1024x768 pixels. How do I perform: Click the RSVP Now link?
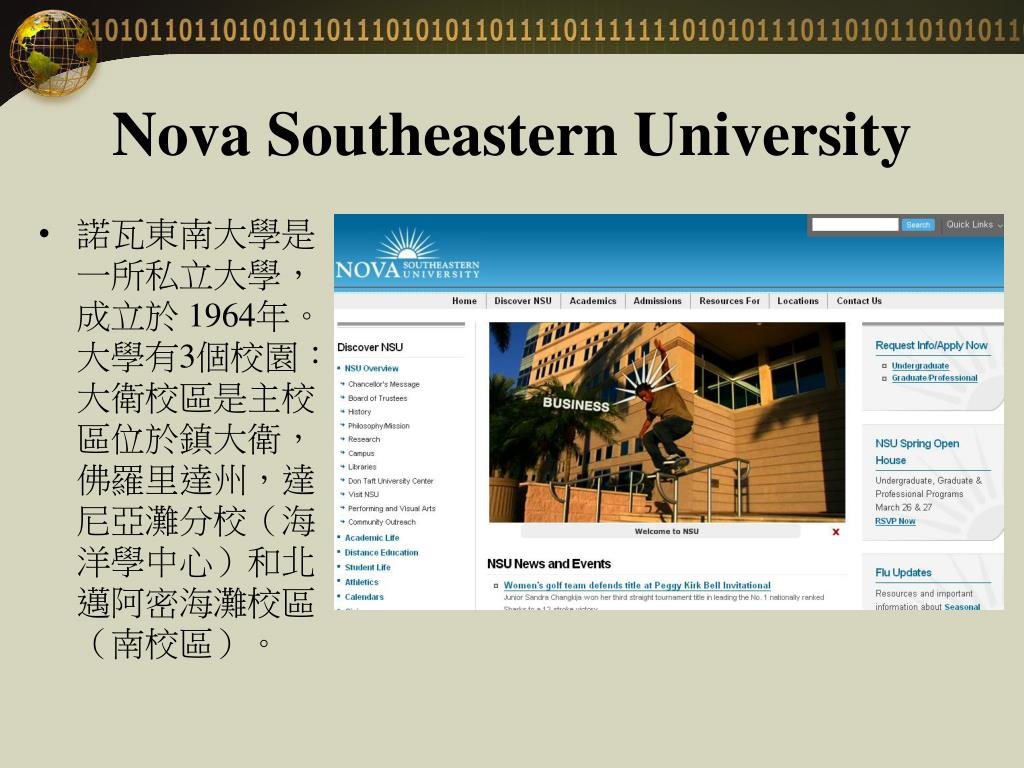895,521
